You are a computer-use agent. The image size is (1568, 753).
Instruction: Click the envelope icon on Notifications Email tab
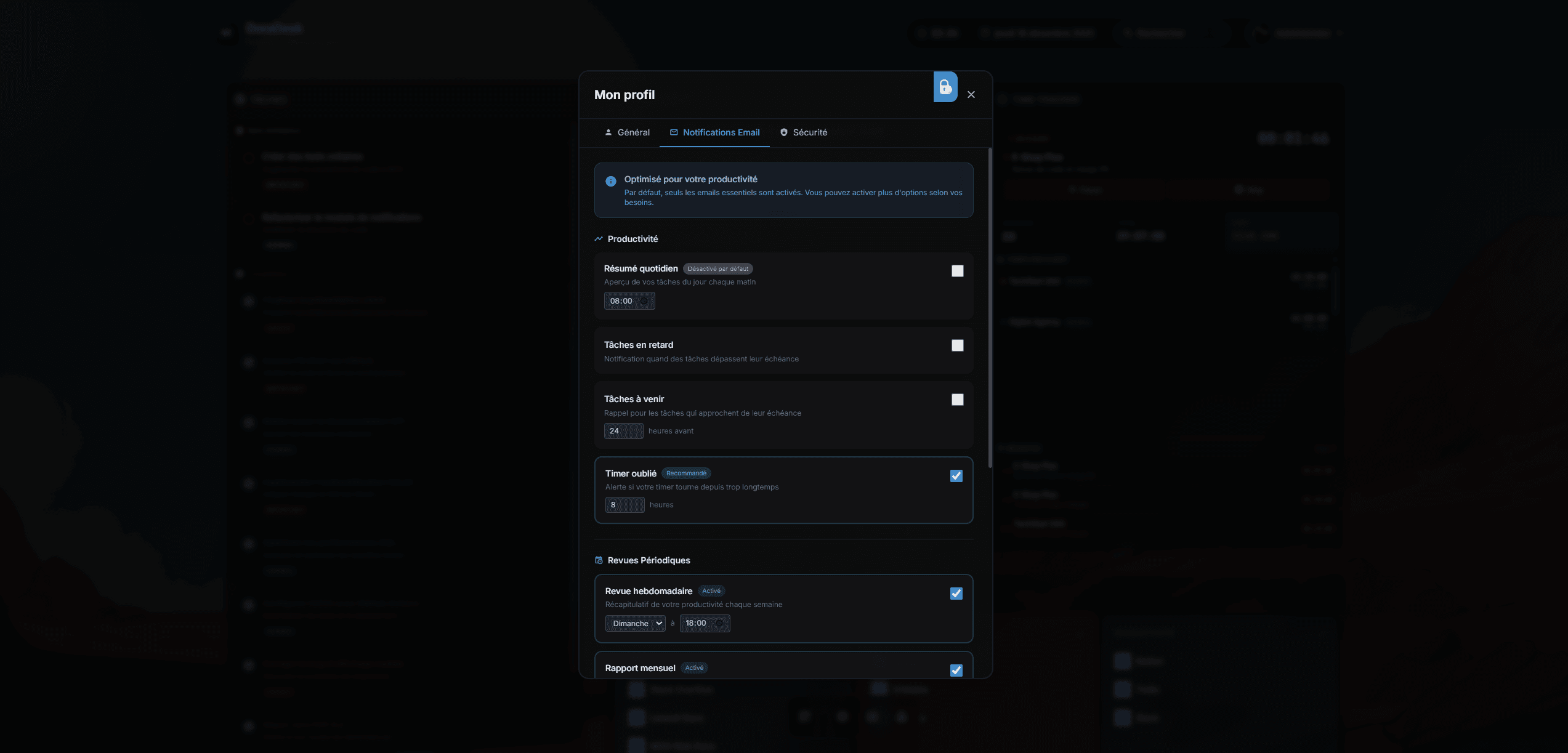click(x=674, y=132)
